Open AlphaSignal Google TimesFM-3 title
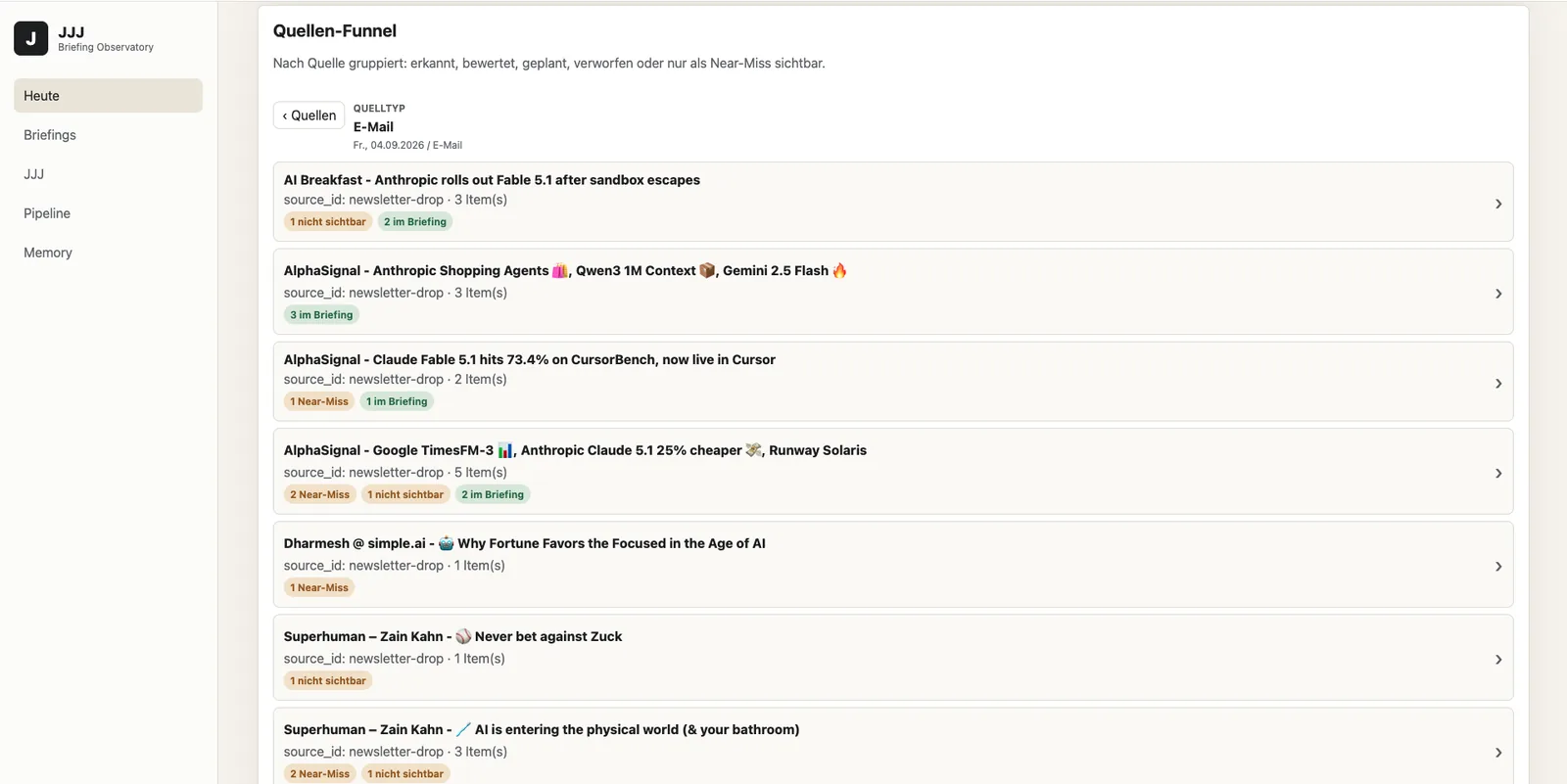Viewport: 1567px width, 784px height. [x=575, y=451]
